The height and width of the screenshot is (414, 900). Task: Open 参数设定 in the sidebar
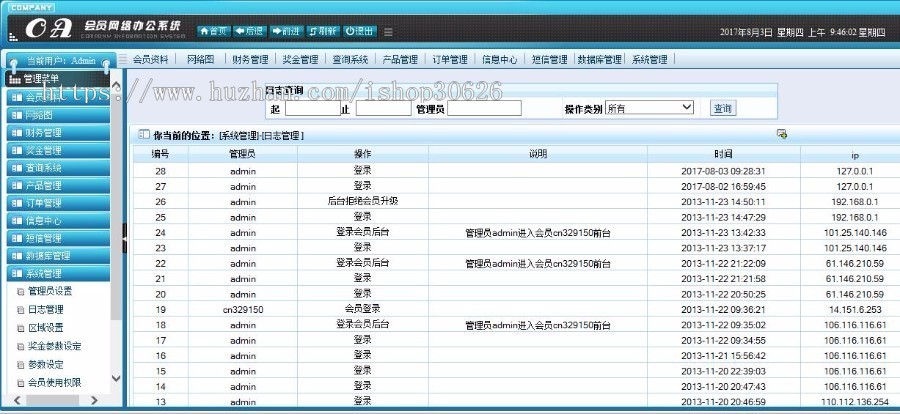click(45, 365)
